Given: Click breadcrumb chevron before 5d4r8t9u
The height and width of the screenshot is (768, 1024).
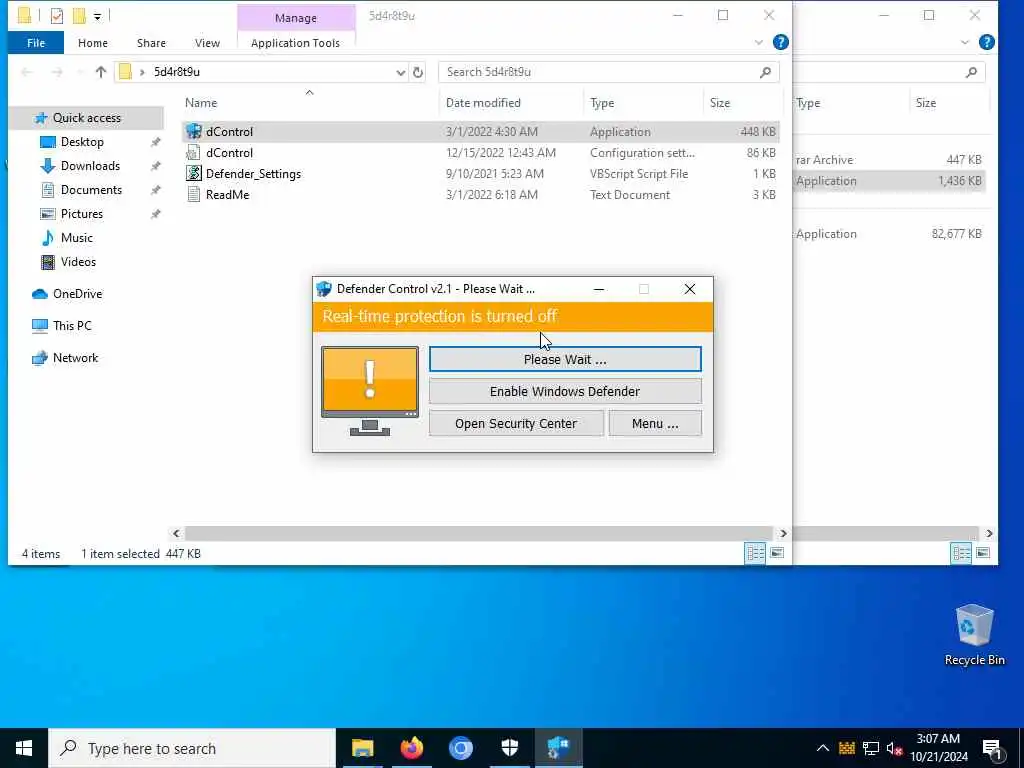Looking at the screenshot, I should (142, 72).
